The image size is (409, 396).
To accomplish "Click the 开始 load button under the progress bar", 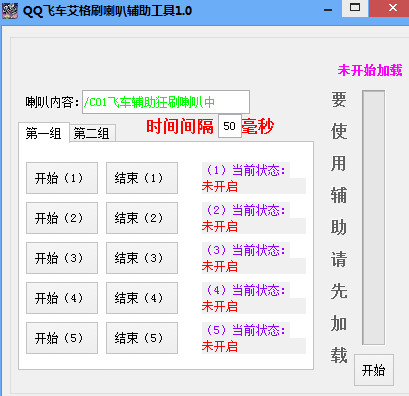I will coord(374,370).
